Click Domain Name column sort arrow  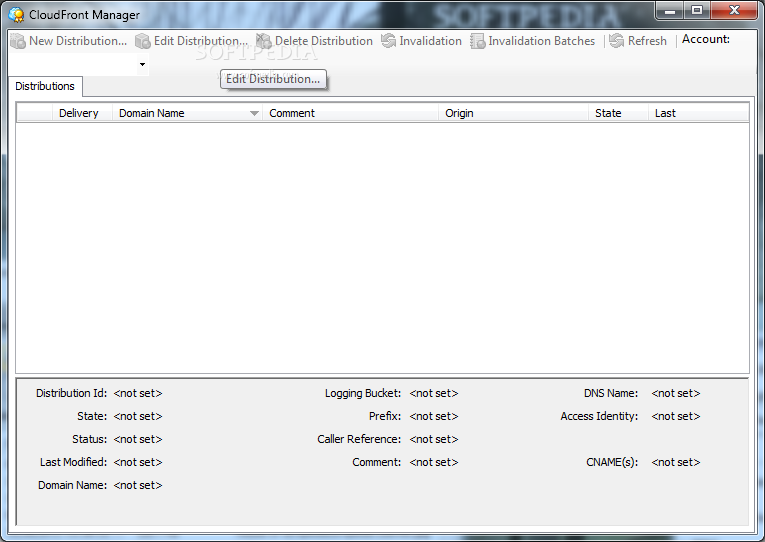(254, 113)
